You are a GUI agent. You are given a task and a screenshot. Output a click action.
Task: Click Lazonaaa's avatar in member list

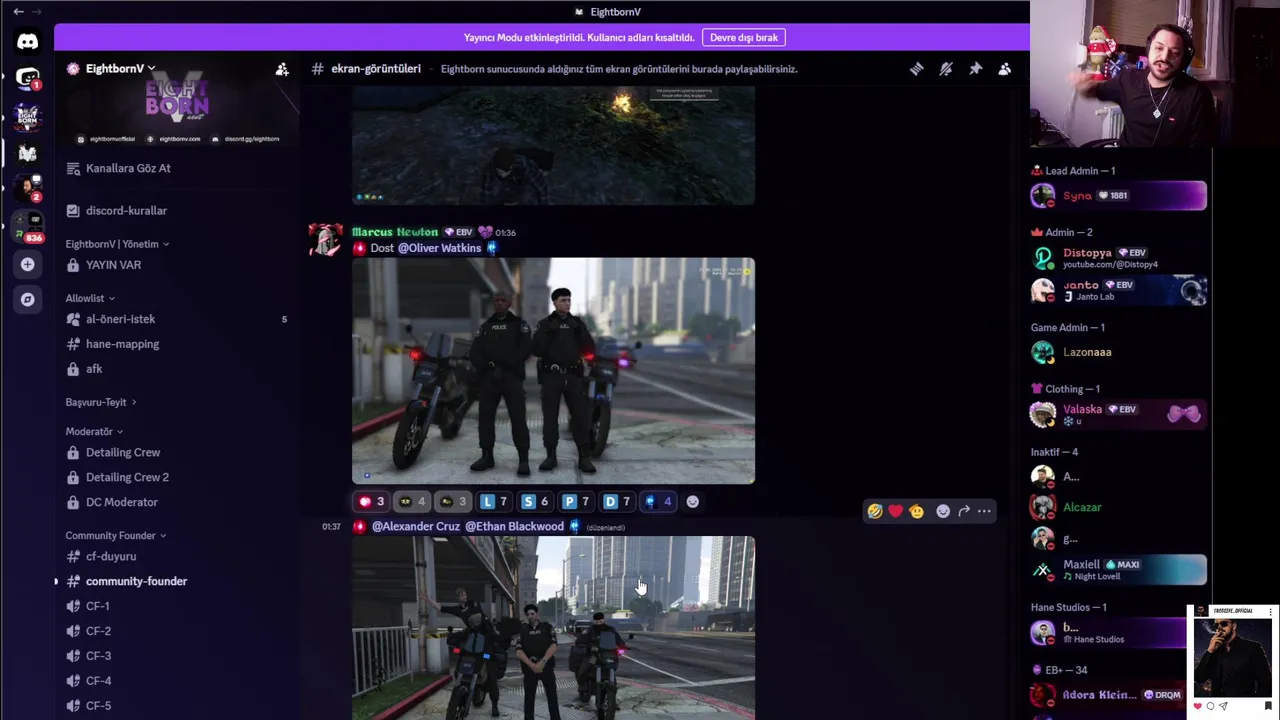pyautogui.click(x=1043, y=352)
